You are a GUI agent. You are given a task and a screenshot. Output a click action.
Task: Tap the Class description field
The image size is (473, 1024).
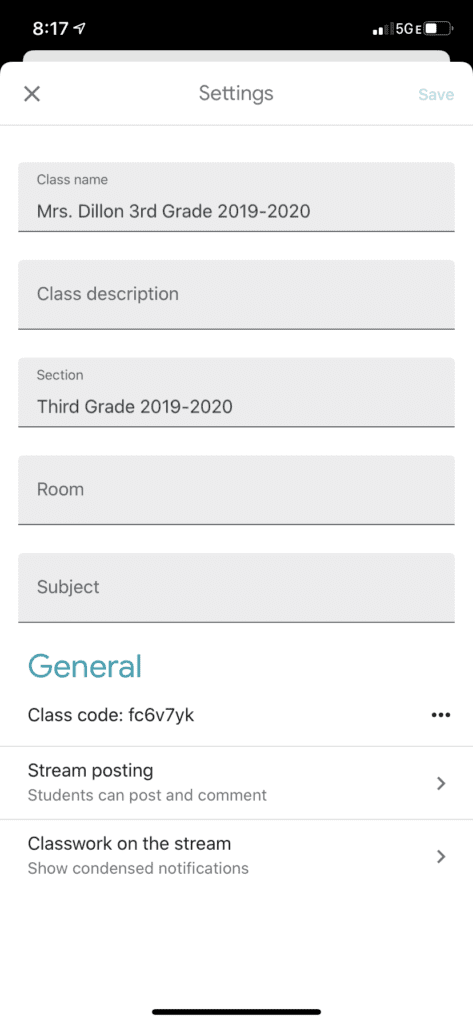(236, 295)
